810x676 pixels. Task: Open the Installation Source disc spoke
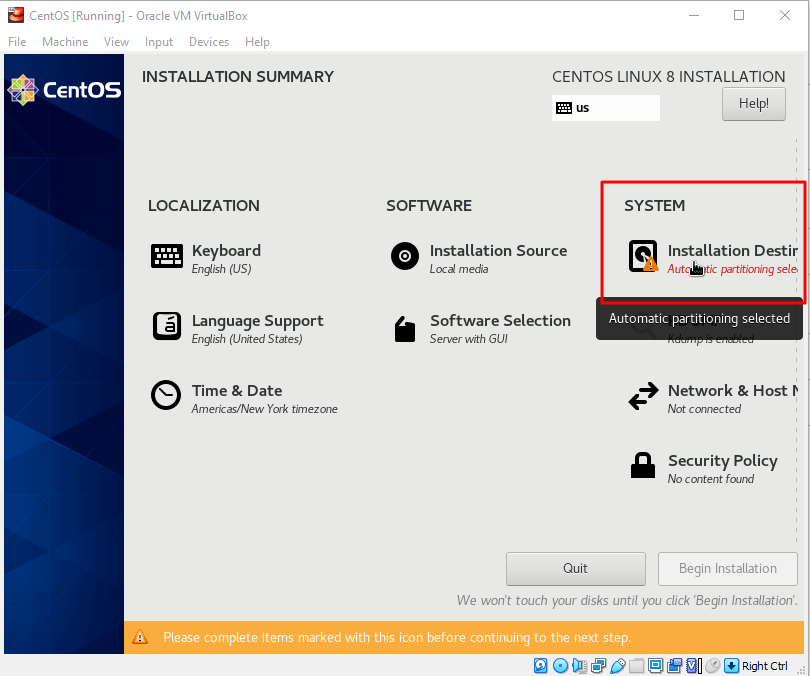tap(478, 258)
